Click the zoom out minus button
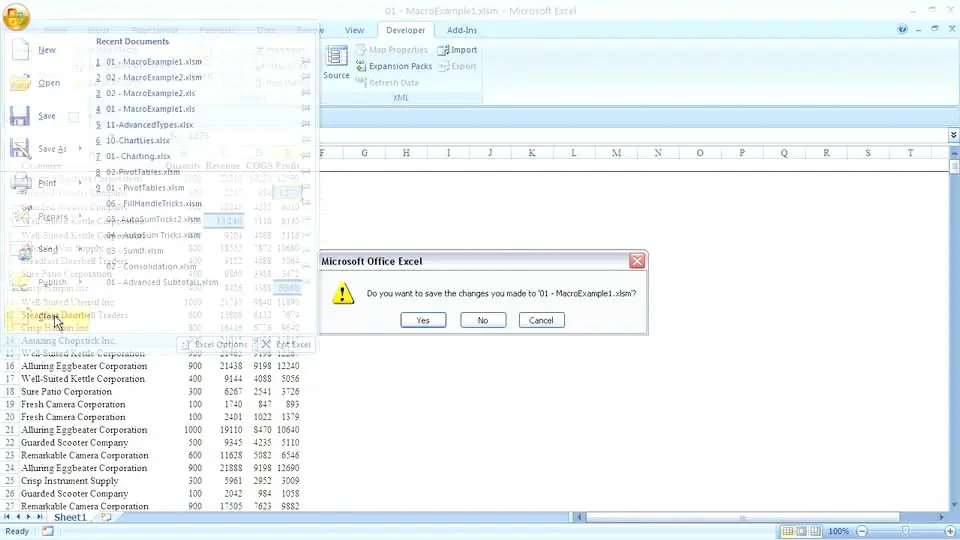Screen dimensions: 960x540 click(862, 531)
